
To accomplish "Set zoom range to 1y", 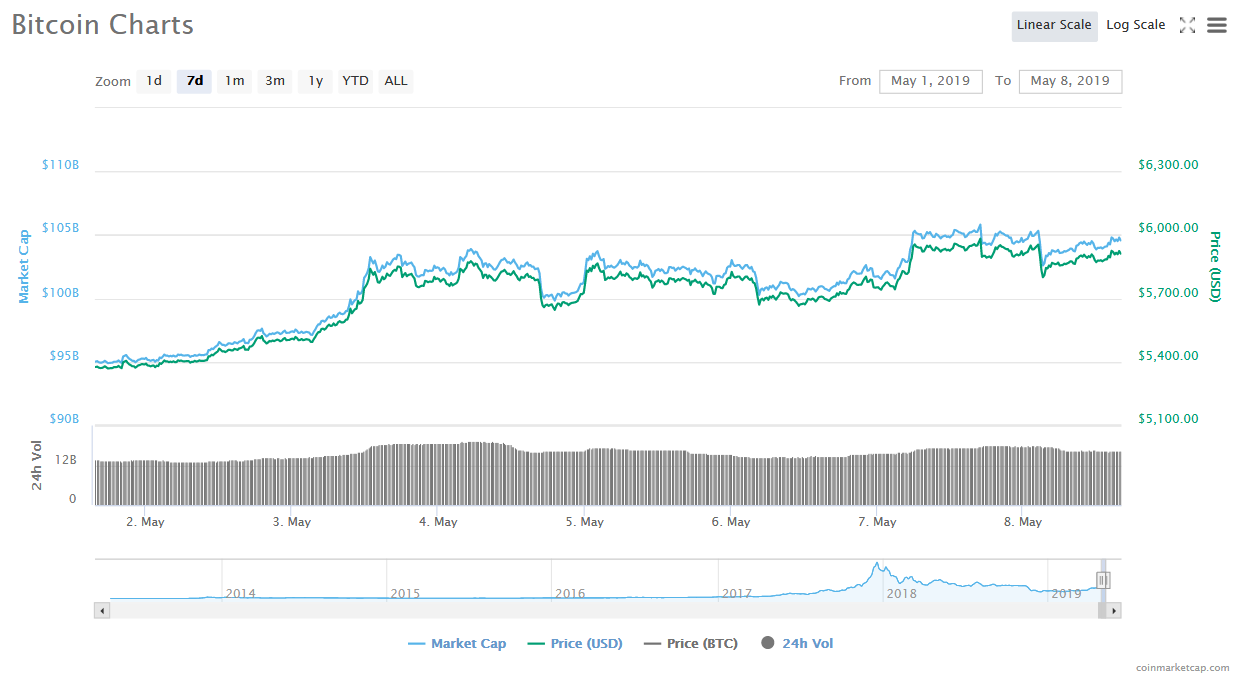I will tap(315, 81).
